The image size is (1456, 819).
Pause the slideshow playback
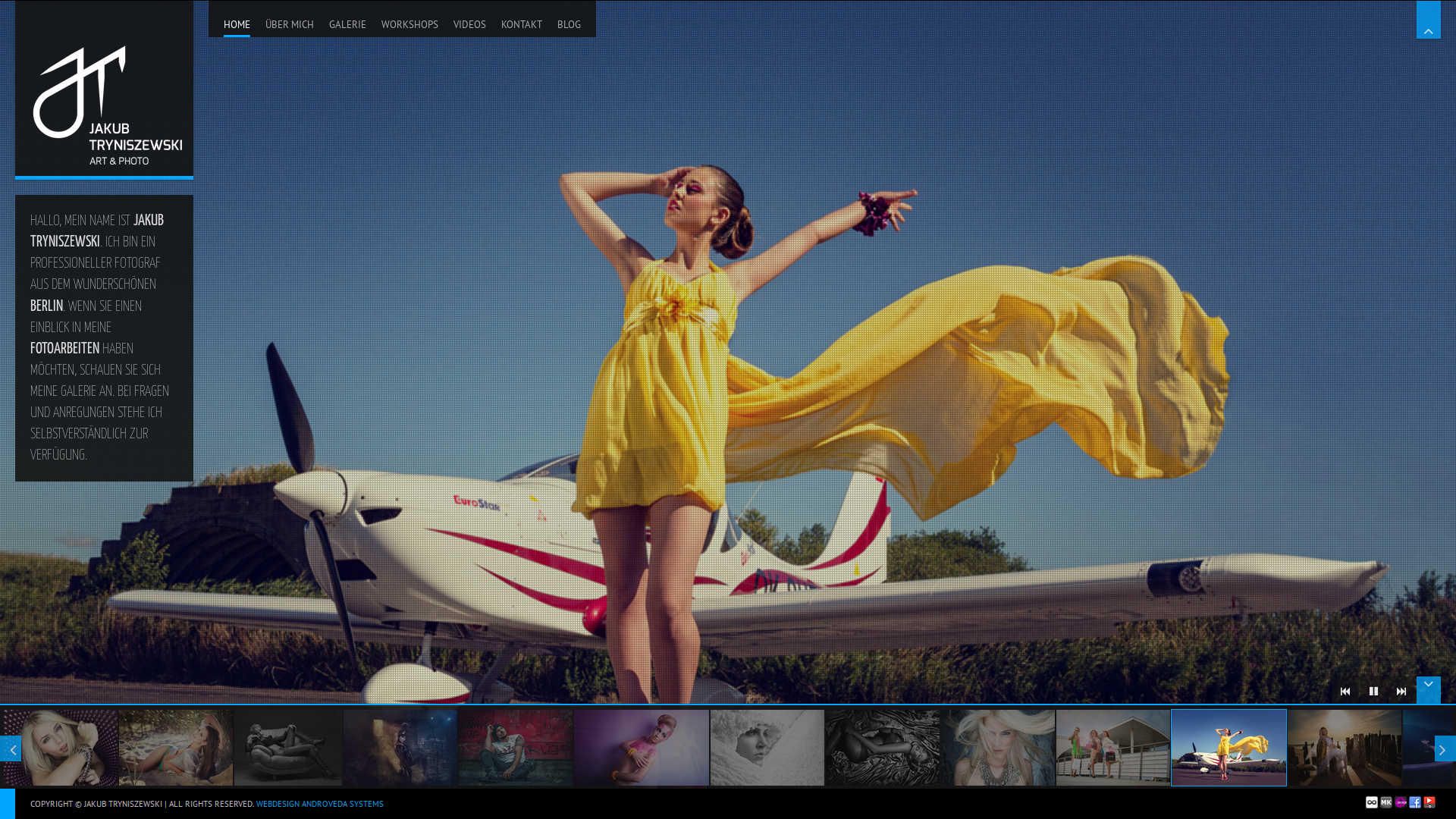point(1373,692)
